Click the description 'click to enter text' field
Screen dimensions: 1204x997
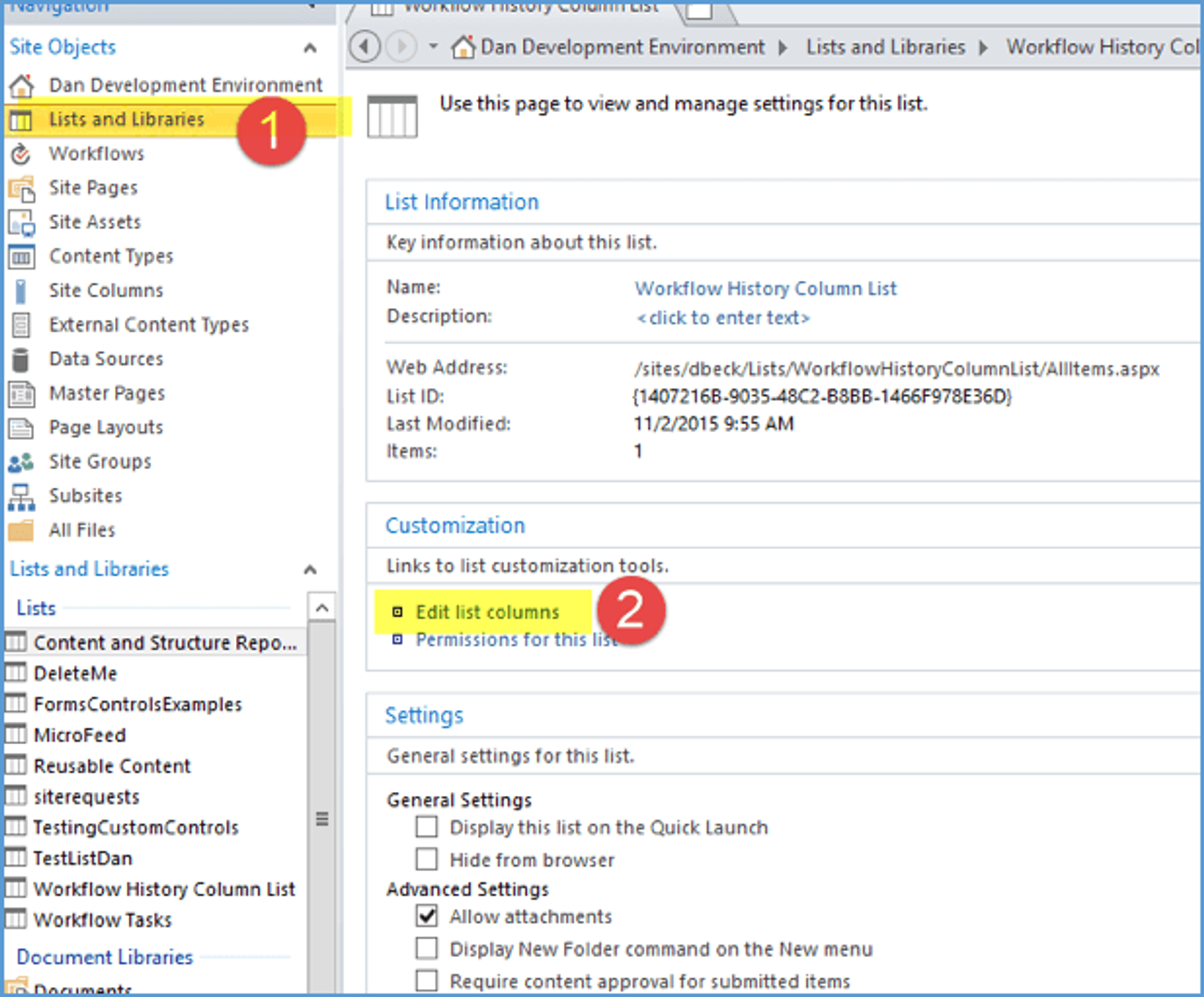[x=723, y=318]
